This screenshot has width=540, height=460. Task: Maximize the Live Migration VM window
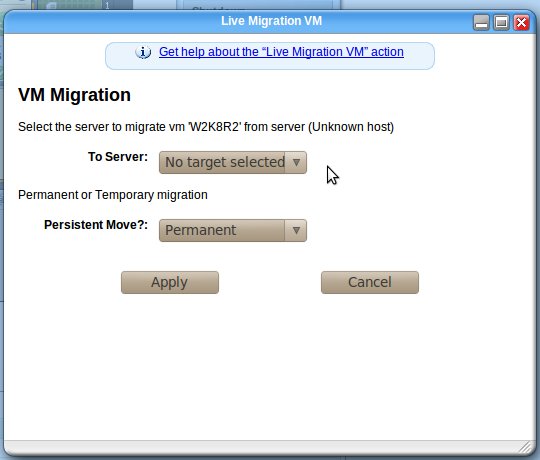click(x=501, y=23)
